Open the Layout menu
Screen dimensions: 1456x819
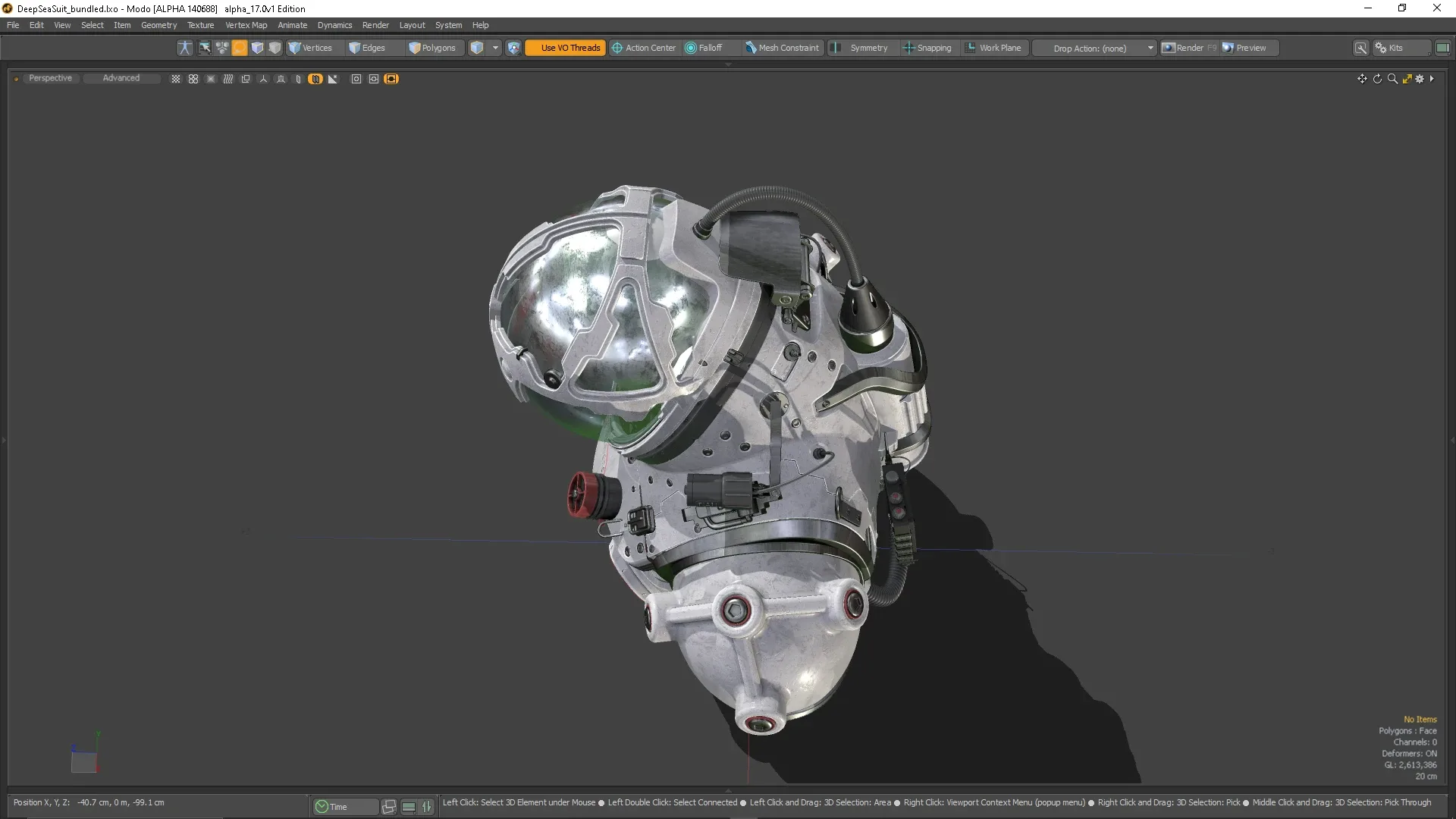[412, 25]
